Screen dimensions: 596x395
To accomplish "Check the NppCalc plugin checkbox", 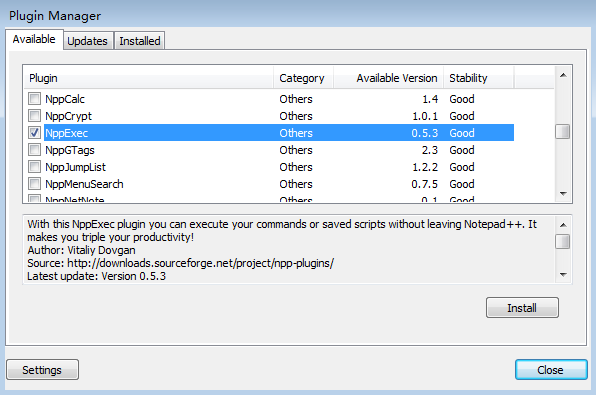I will click(34, 99).
